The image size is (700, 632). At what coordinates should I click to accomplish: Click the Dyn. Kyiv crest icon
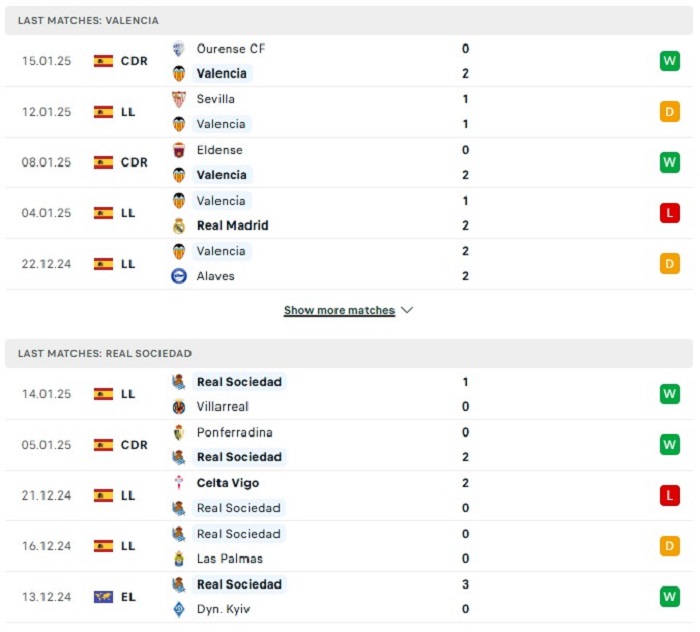(x=179, y=609)
